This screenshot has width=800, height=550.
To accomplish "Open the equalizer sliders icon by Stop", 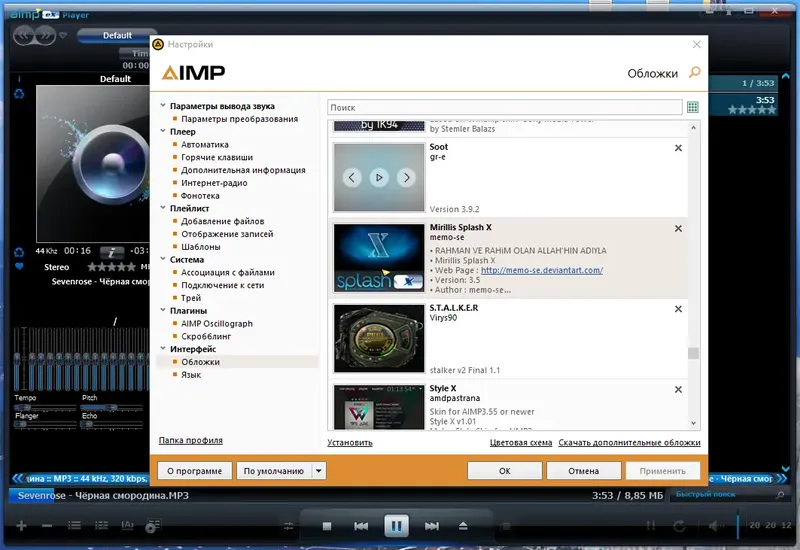I will pos(289,526).
